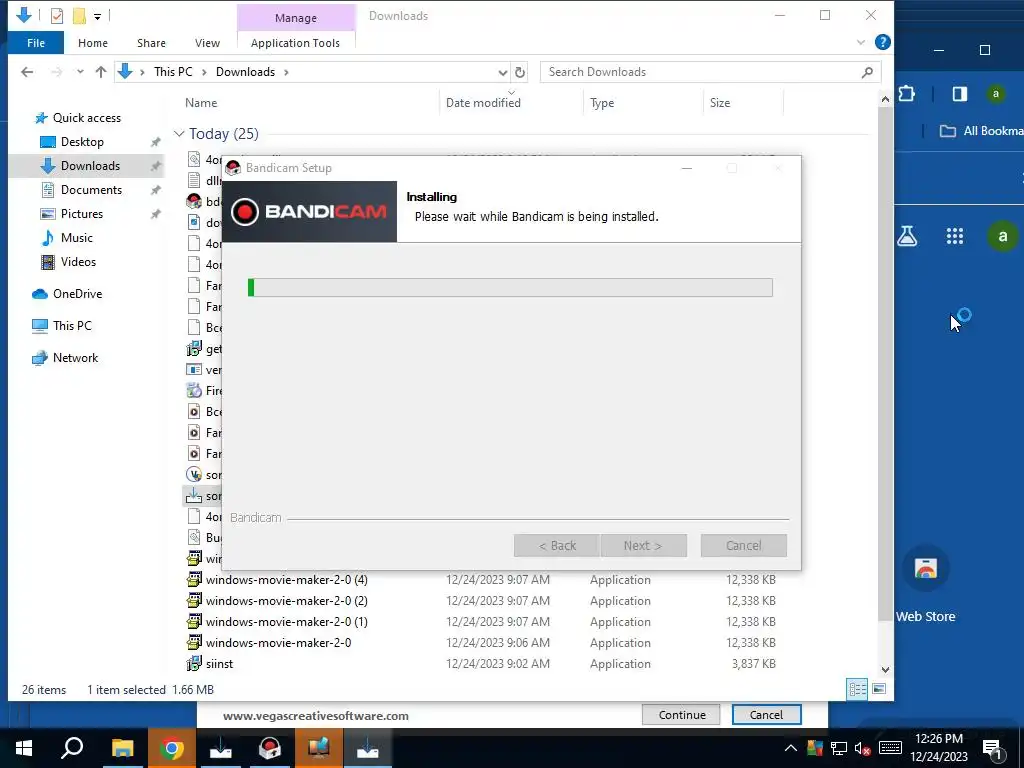
Task: Toggle Chrome side panel icon
Action: (959, 94)
